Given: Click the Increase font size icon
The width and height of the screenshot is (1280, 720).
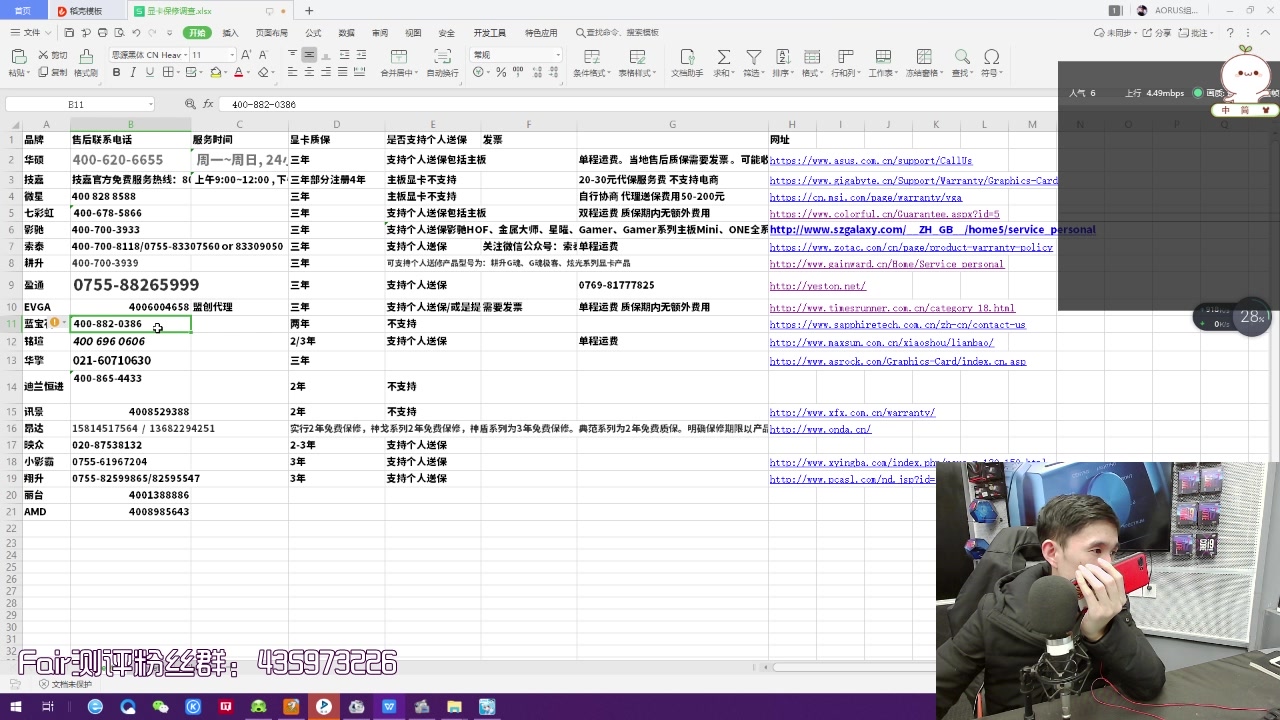Looking at the screenshot, I should (247, 55).
